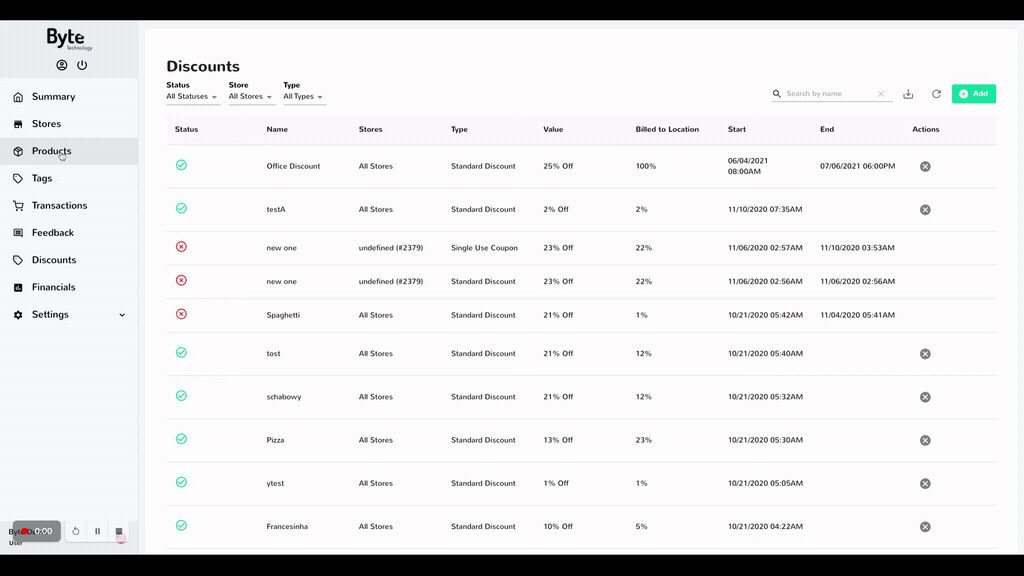This screenshot has width=1024, height=576.
Task: Expand the Settings menu chevron
Action: tap(122, 315)
